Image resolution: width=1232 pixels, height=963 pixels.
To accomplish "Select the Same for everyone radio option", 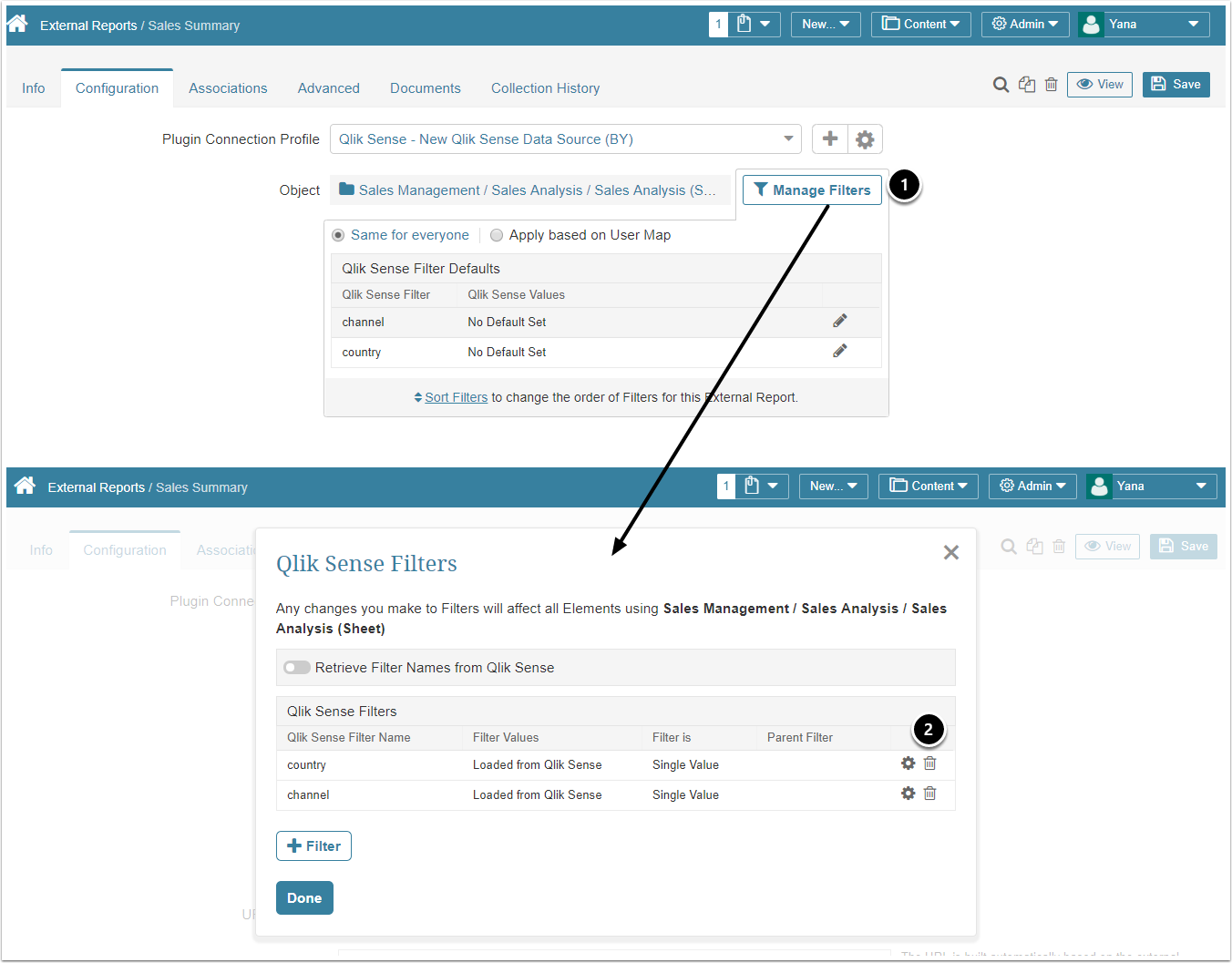I will (x=338, y=235).
